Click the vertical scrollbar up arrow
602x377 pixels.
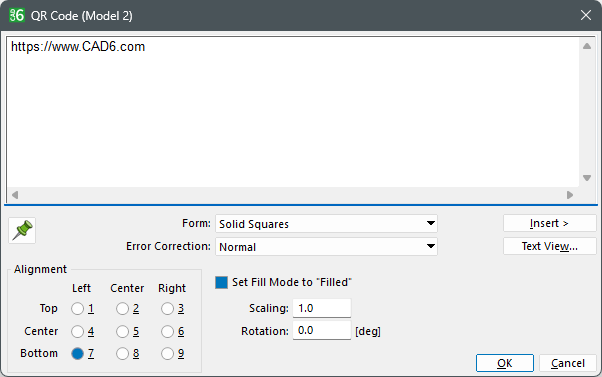point(587,46)
